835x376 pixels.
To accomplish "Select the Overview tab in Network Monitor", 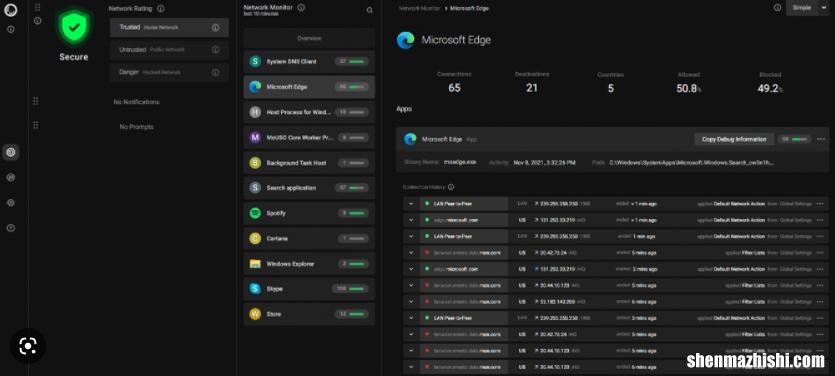I will click(309, 38).
